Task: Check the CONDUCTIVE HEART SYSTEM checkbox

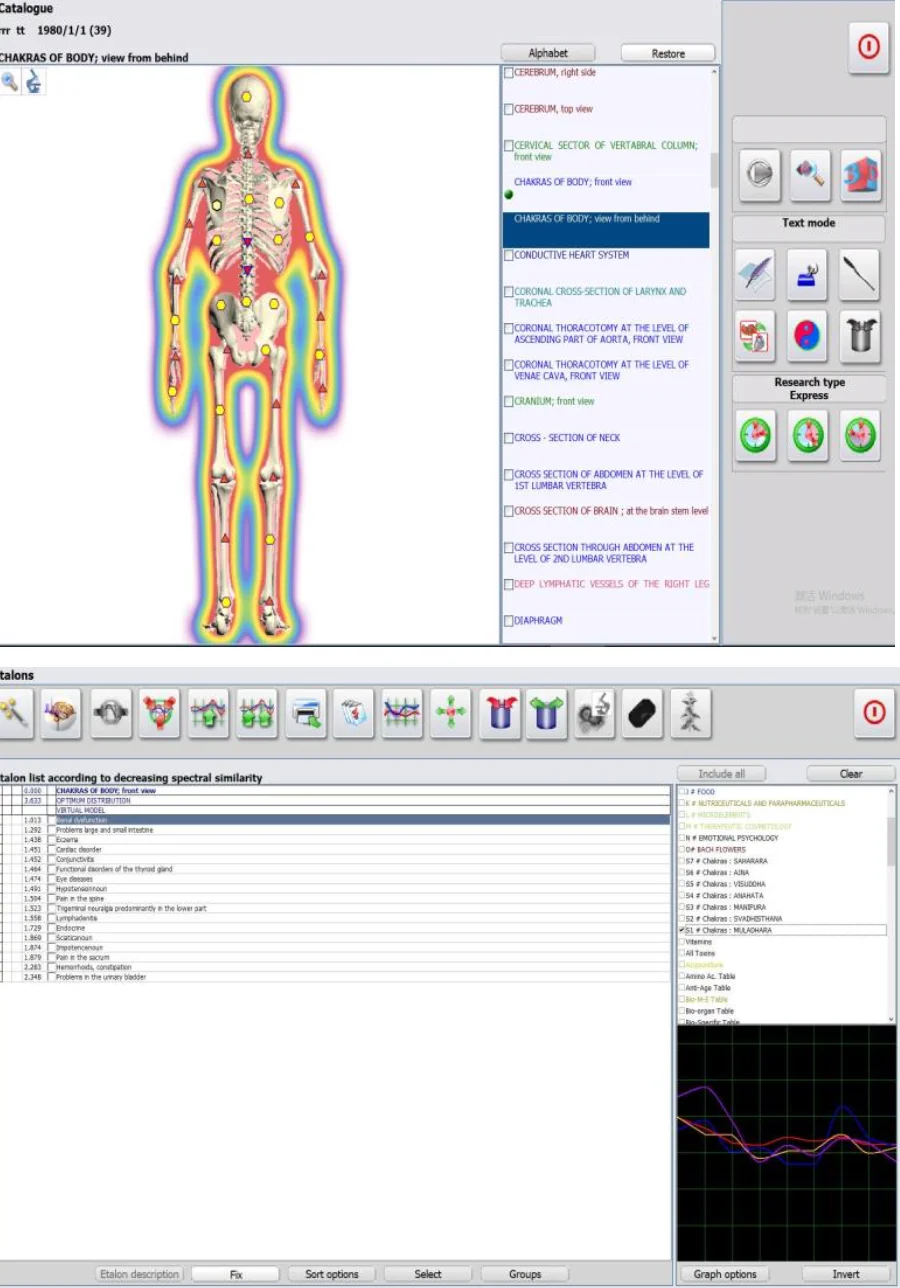Action: [509, 256]
